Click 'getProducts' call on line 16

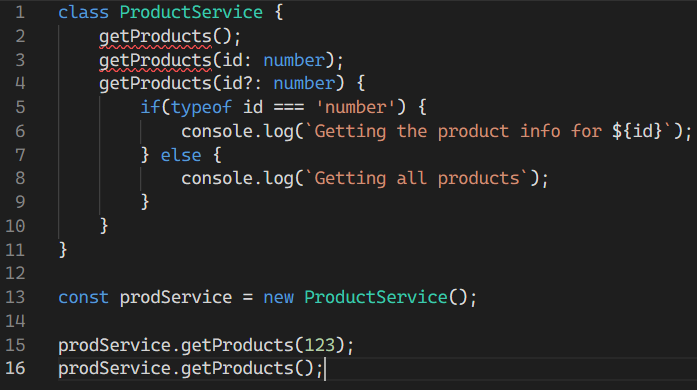[x=237, y=369]
